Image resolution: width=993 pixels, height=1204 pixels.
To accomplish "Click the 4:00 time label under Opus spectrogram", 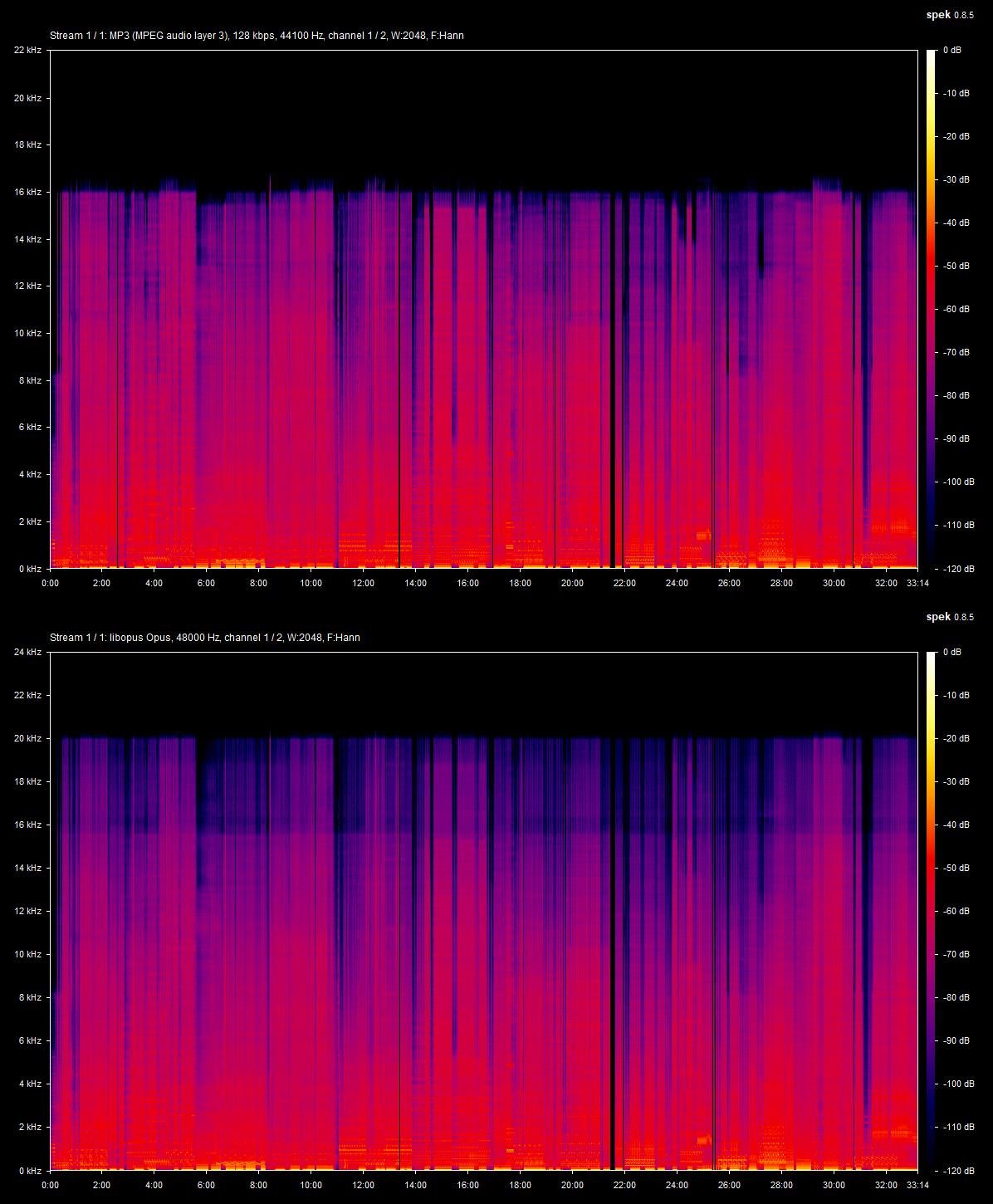I will [154, 1185].
